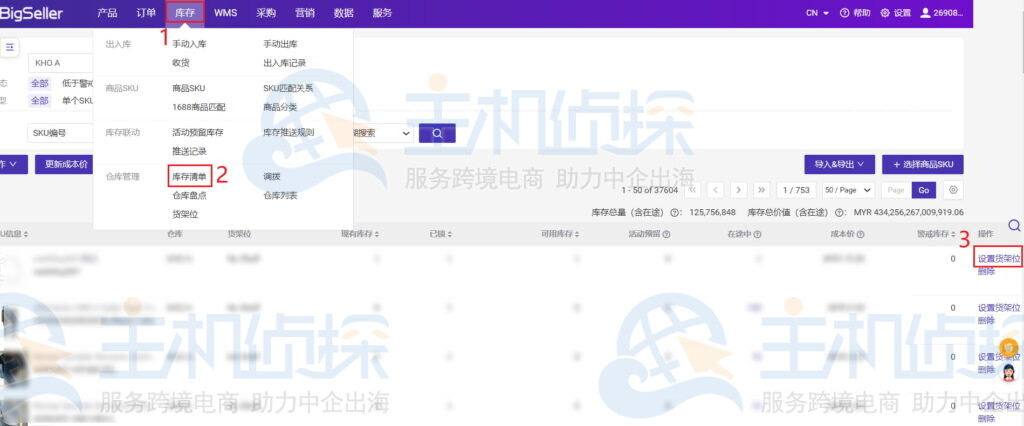Image resolution: width=1024 pixels, height=426 pixels.
Task: Show info for 库存总价值 question mark
Action: pos(837,213)
